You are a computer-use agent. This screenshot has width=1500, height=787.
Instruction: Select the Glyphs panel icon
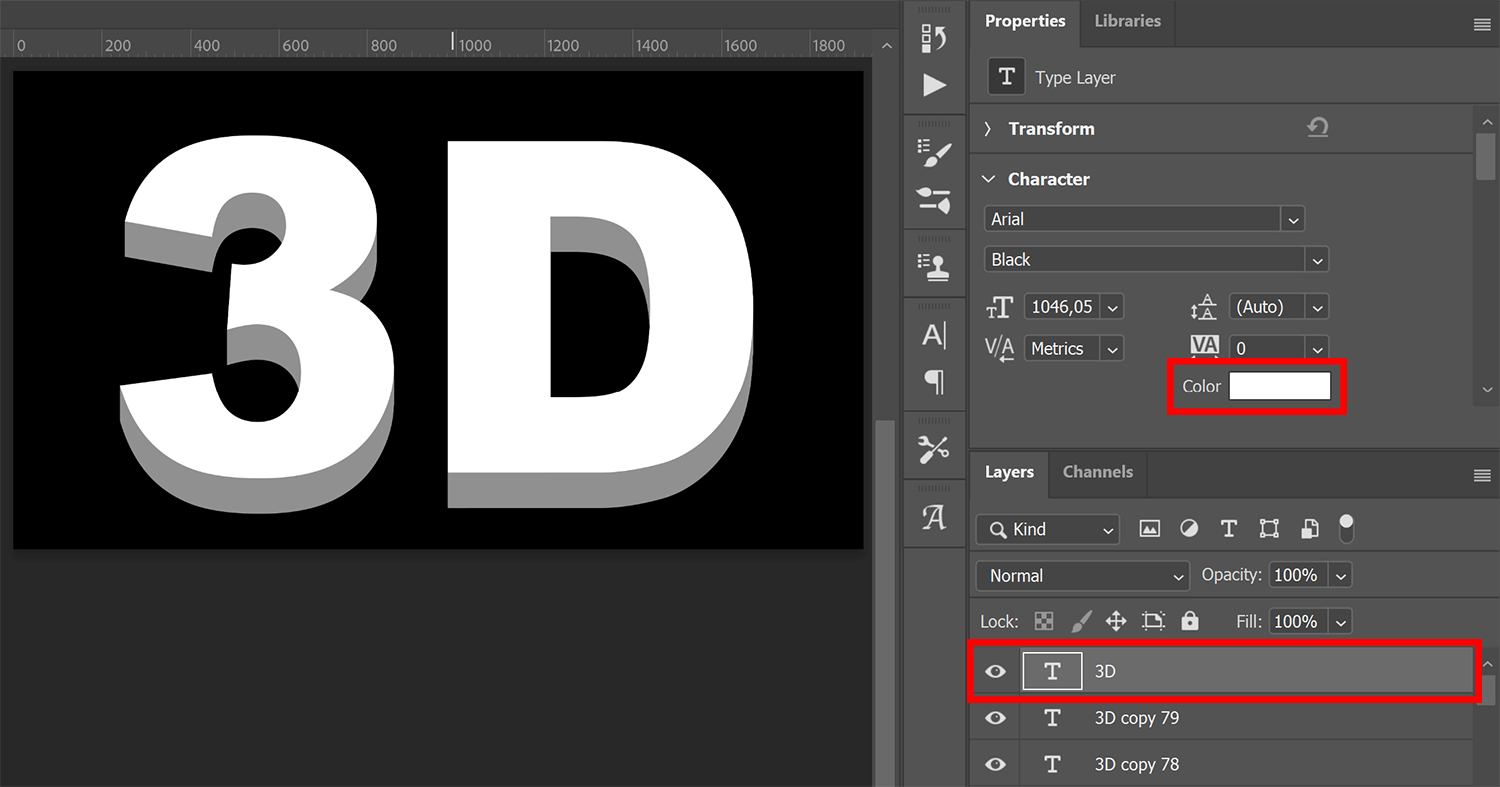[x=934, y=515]
